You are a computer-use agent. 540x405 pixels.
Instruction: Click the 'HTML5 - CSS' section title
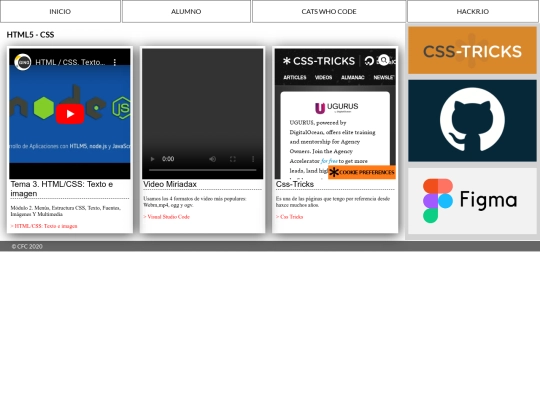(30, 35)
